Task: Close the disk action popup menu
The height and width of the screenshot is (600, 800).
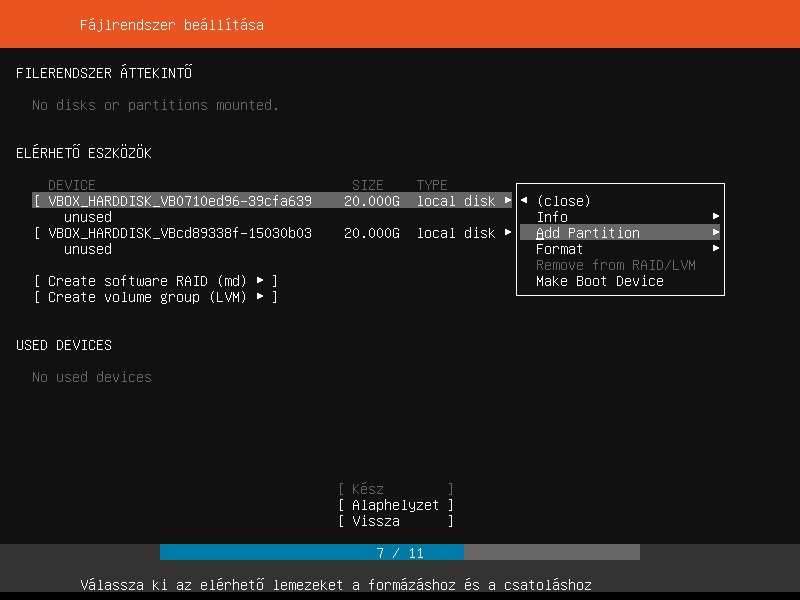Action: tap(563, 201)
